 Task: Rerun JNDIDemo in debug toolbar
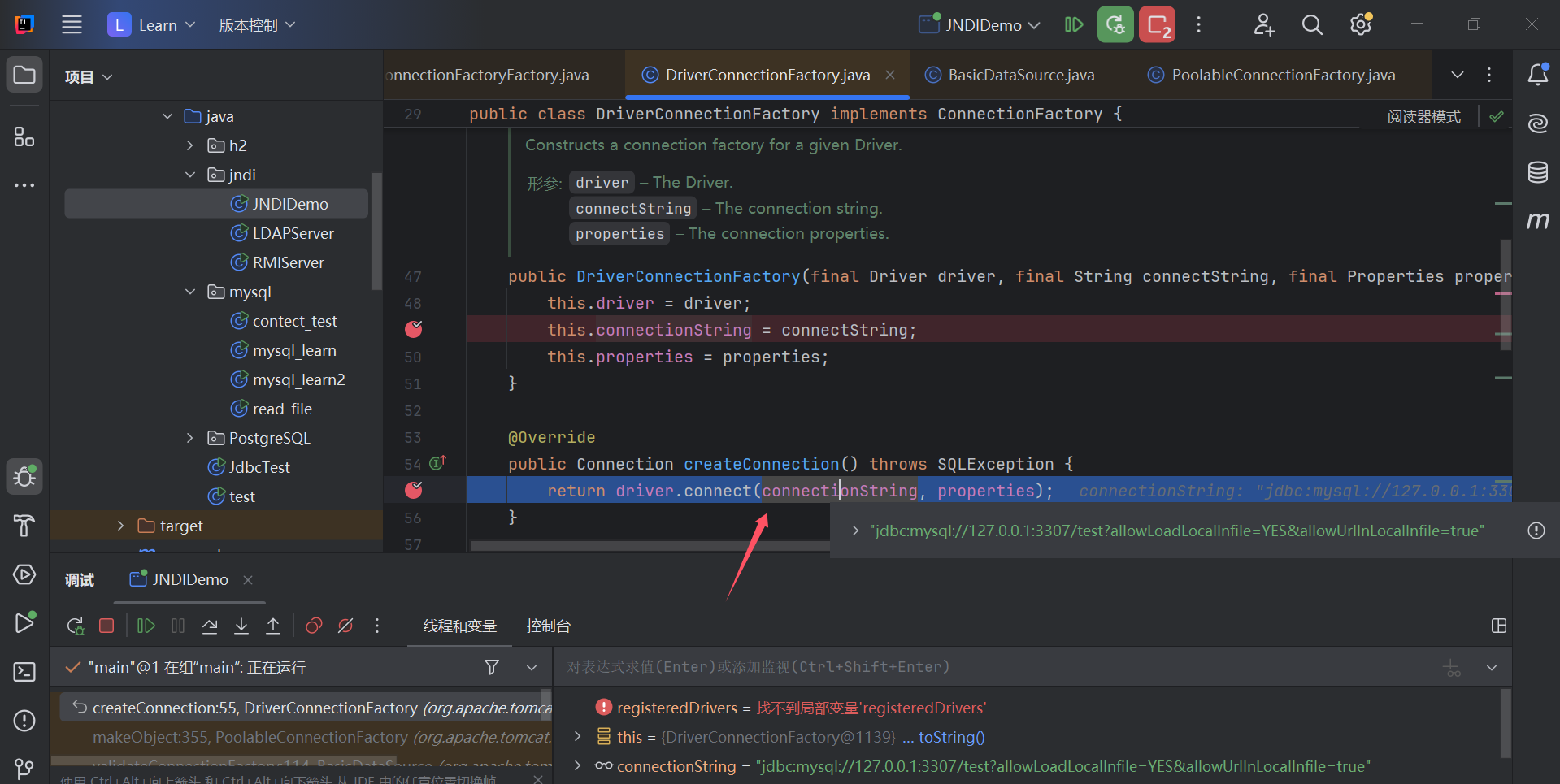click(75, 626)
